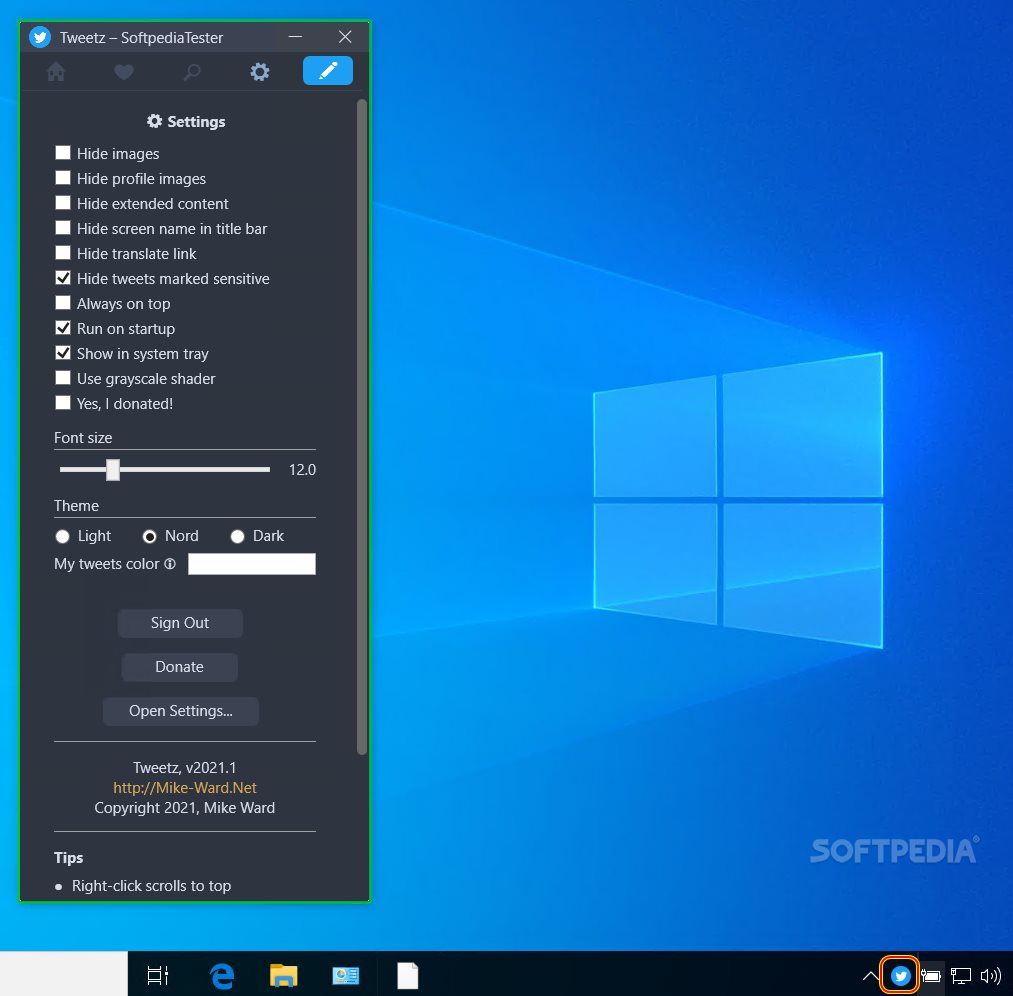The image size is (1013, 996).
Task: Click the Sign Out button
Action: tap(180, 623)
